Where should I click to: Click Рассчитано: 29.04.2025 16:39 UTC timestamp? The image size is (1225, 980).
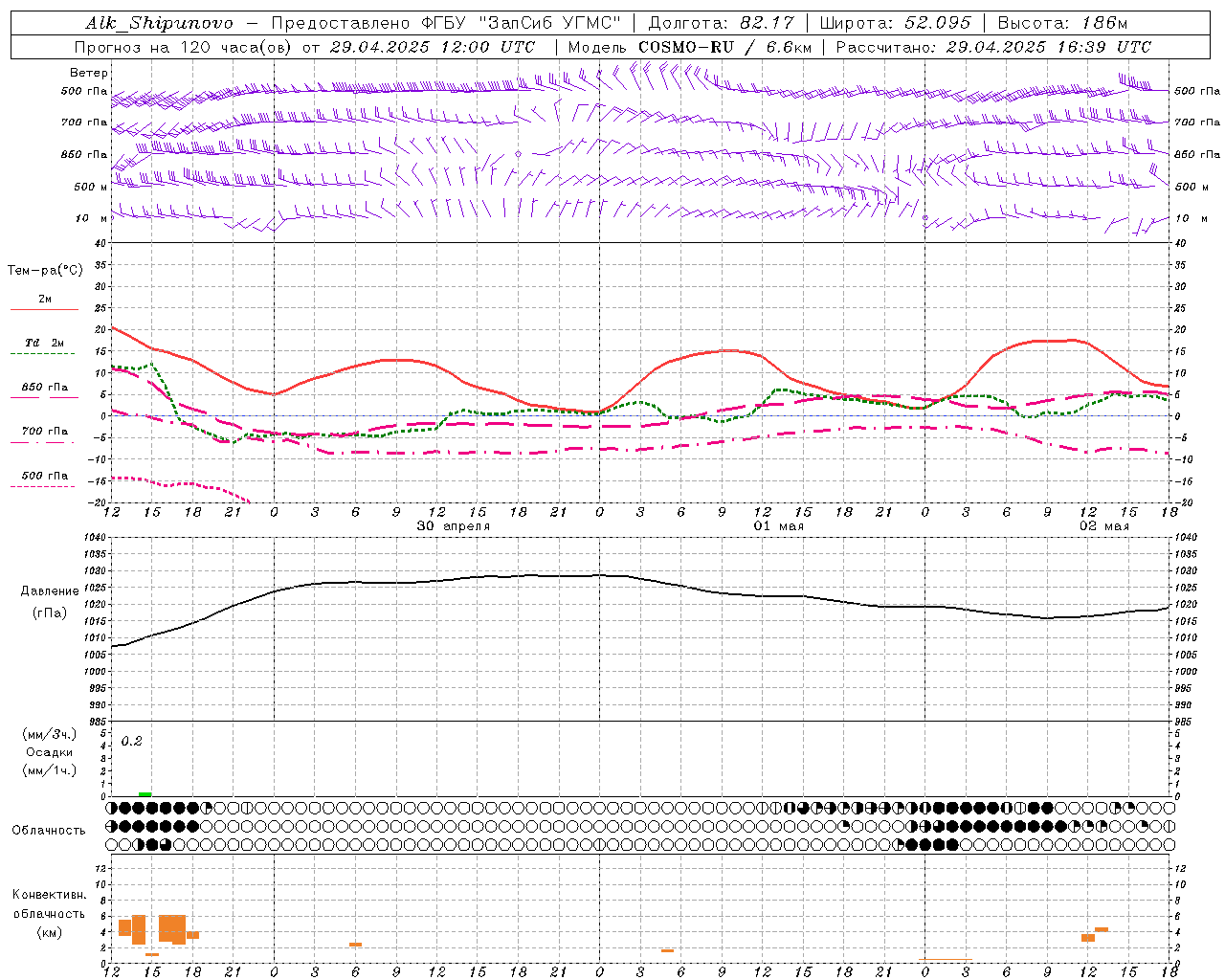[x=993, y=47]
